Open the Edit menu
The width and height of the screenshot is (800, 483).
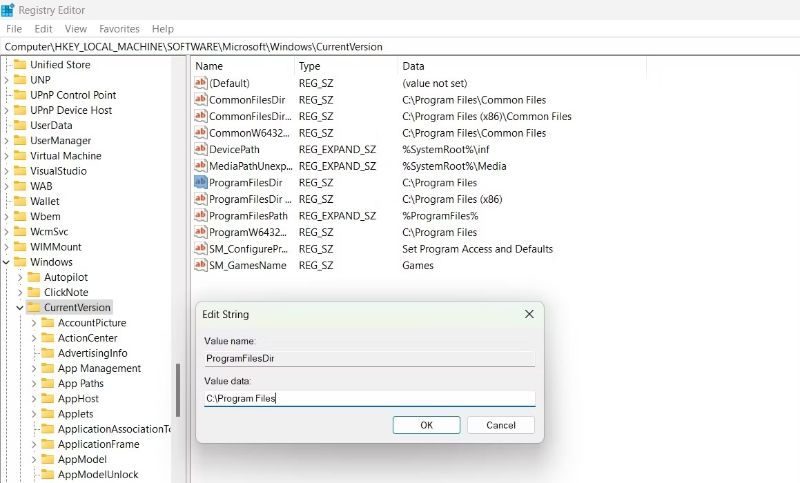[43, 29]
